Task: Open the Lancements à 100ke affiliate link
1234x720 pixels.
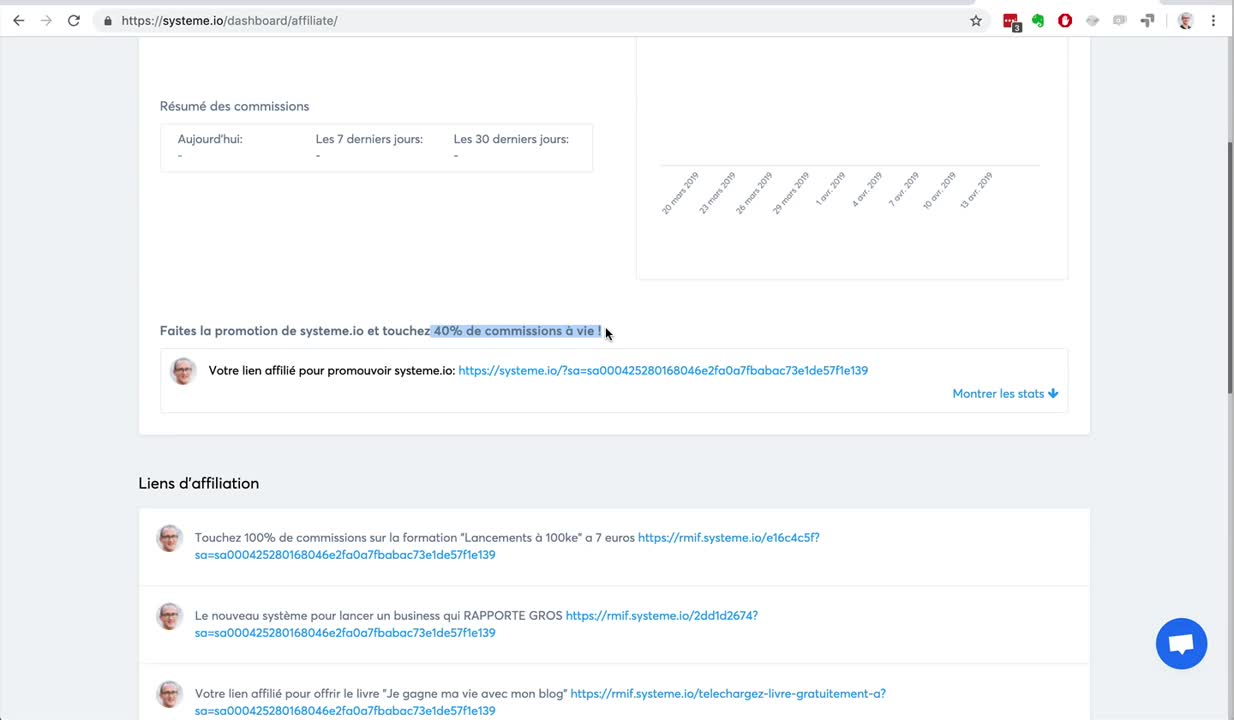Action: (507, 546)
